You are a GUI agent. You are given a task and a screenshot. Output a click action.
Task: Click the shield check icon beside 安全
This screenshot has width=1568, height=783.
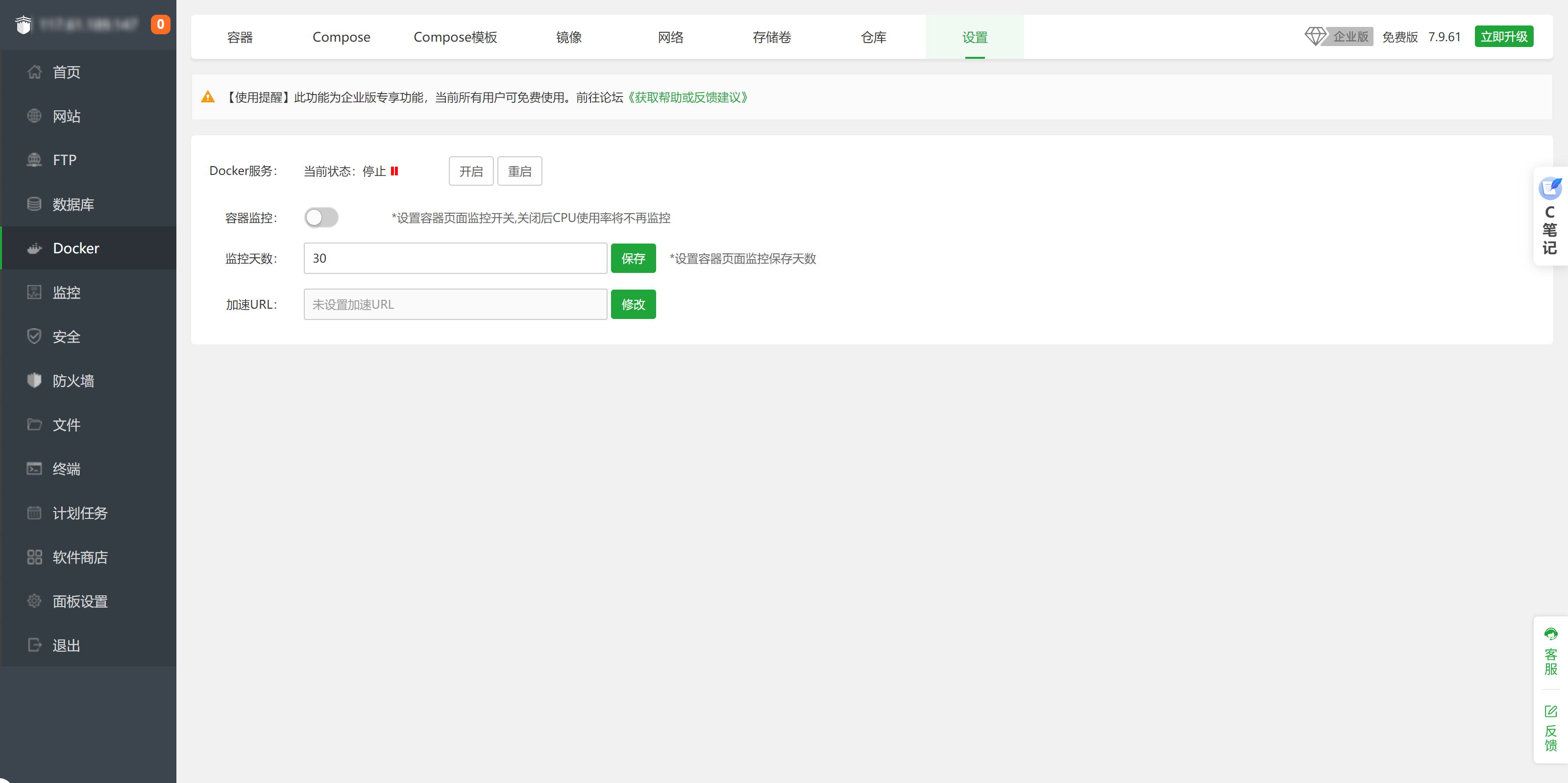tap(34, 336)
